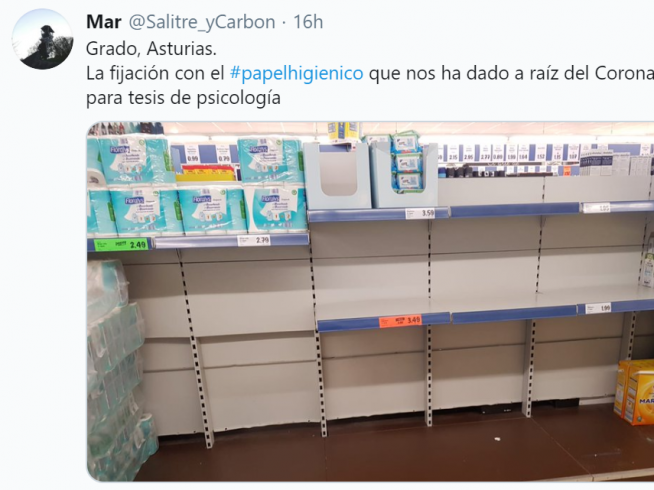The height and width of the screenshot is (490, 654).
Task: Click the 'La fijación con el' tweet text
Action: pos(155,74)
